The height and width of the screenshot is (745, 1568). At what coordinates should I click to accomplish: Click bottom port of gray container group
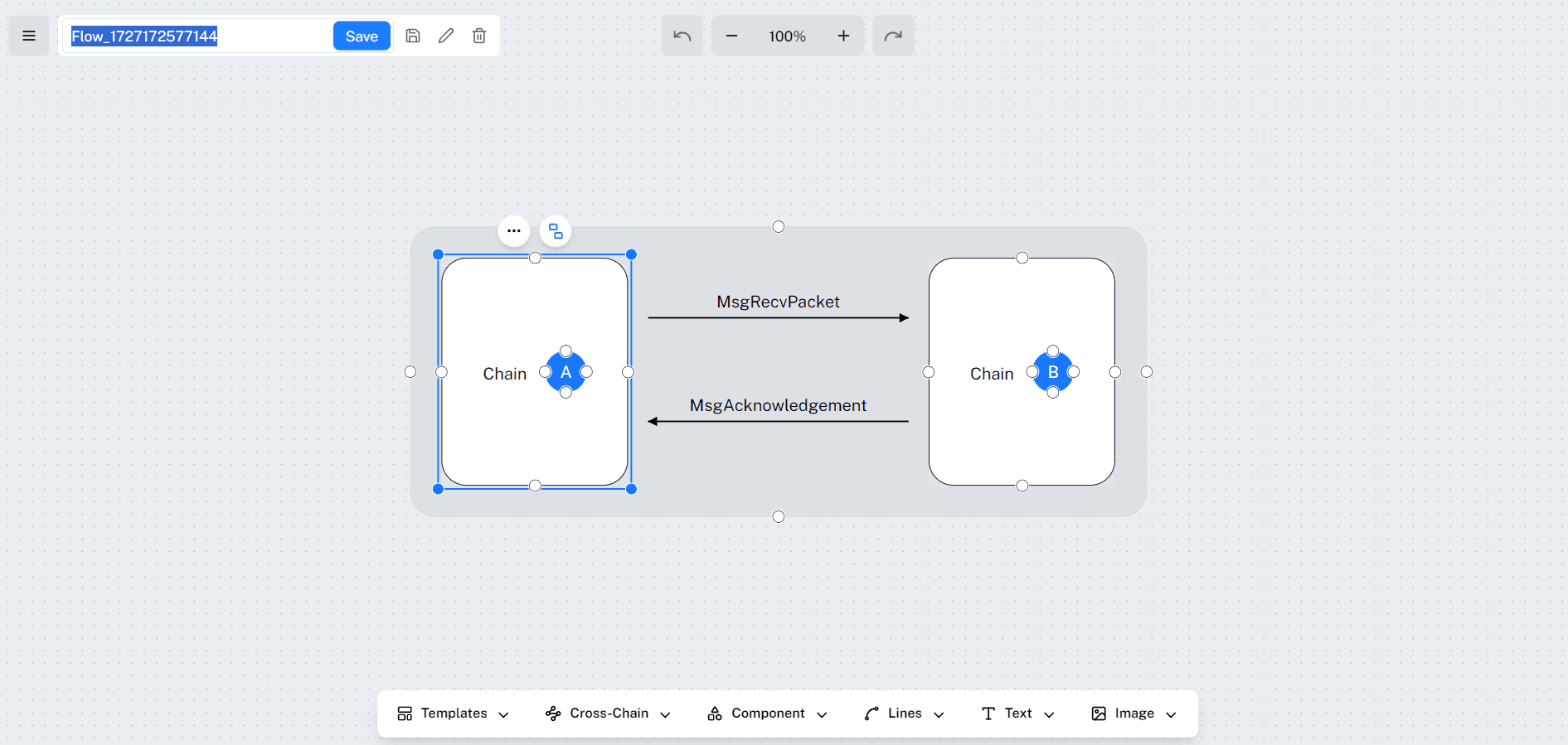click(x=779, y=517)
